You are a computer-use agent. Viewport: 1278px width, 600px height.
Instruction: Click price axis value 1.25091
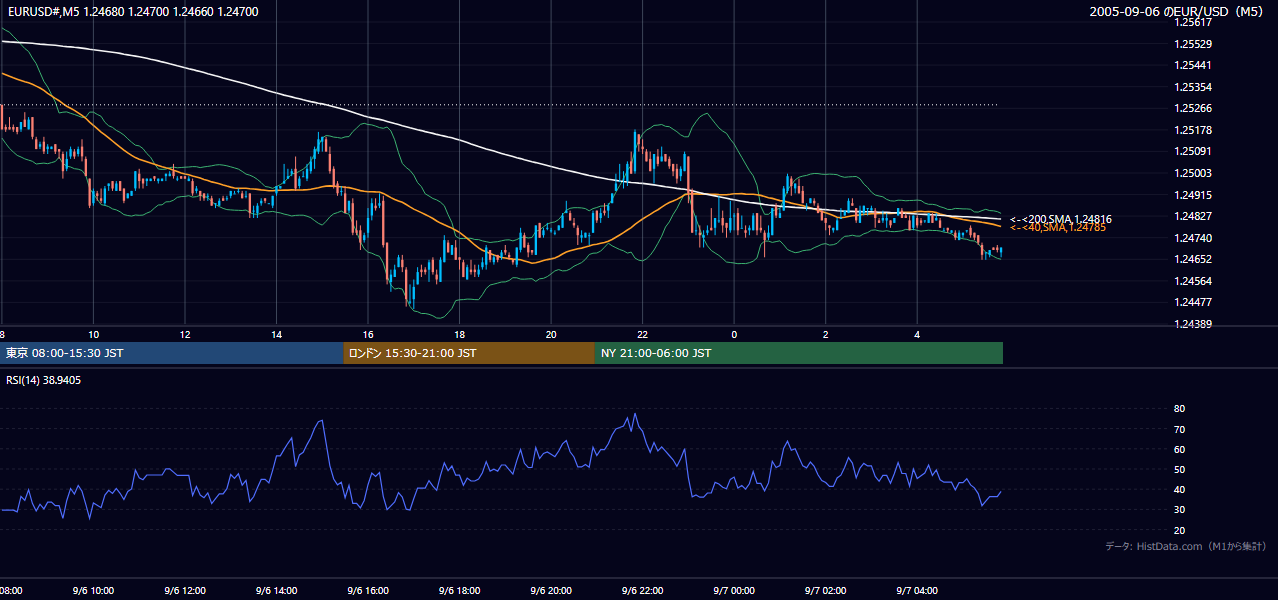coord(1194,152)
